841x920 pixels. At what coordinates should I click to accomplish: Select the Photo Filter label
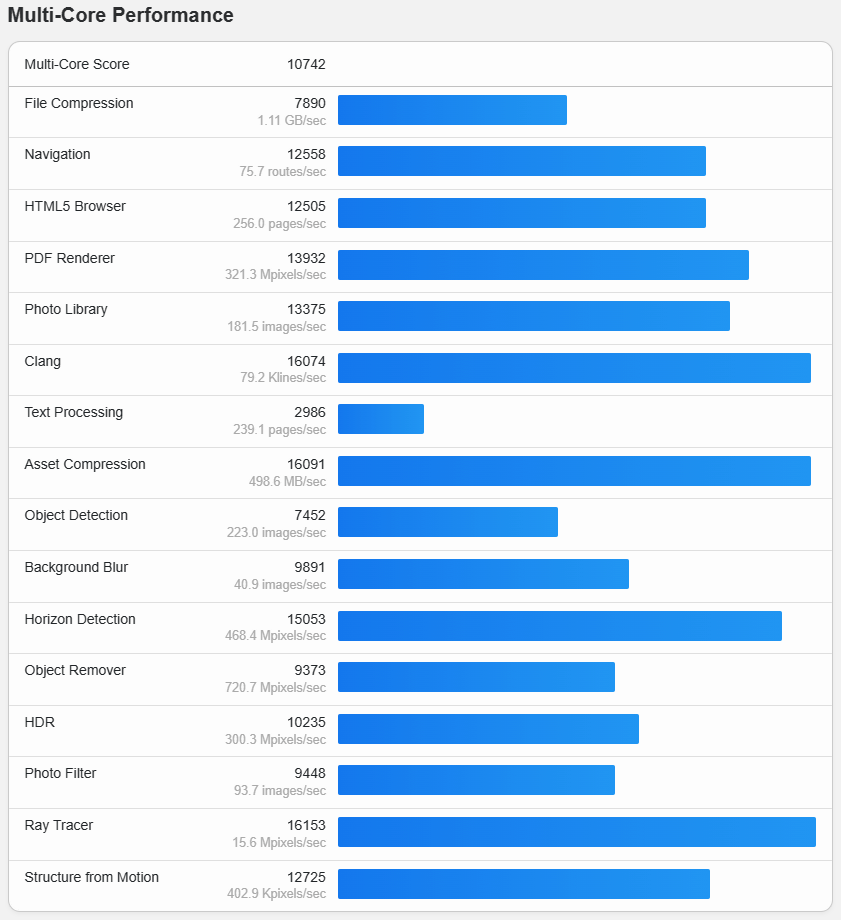(61, 773)
